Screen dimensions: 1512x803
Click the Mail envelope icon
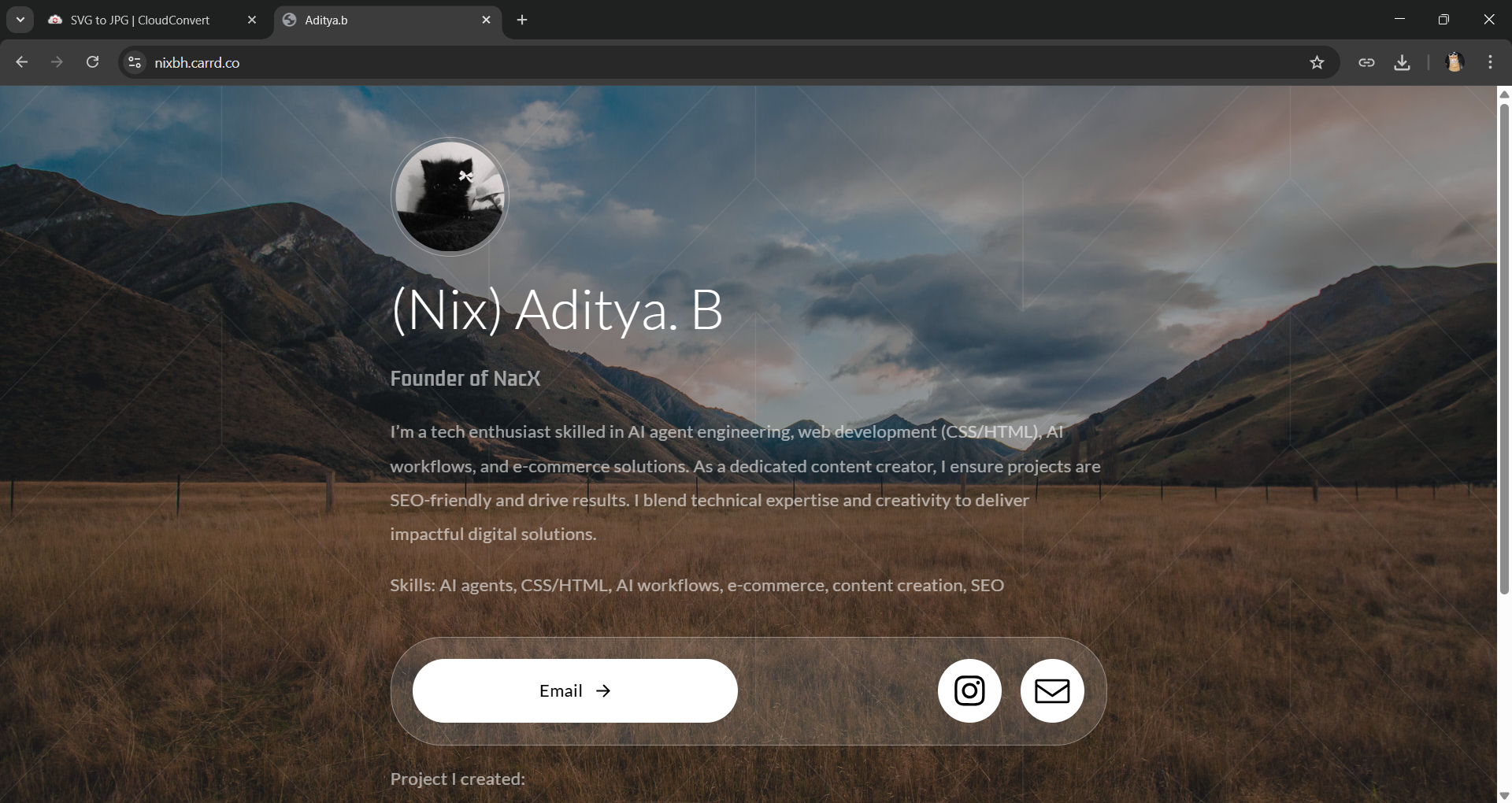click(1053, 690)
